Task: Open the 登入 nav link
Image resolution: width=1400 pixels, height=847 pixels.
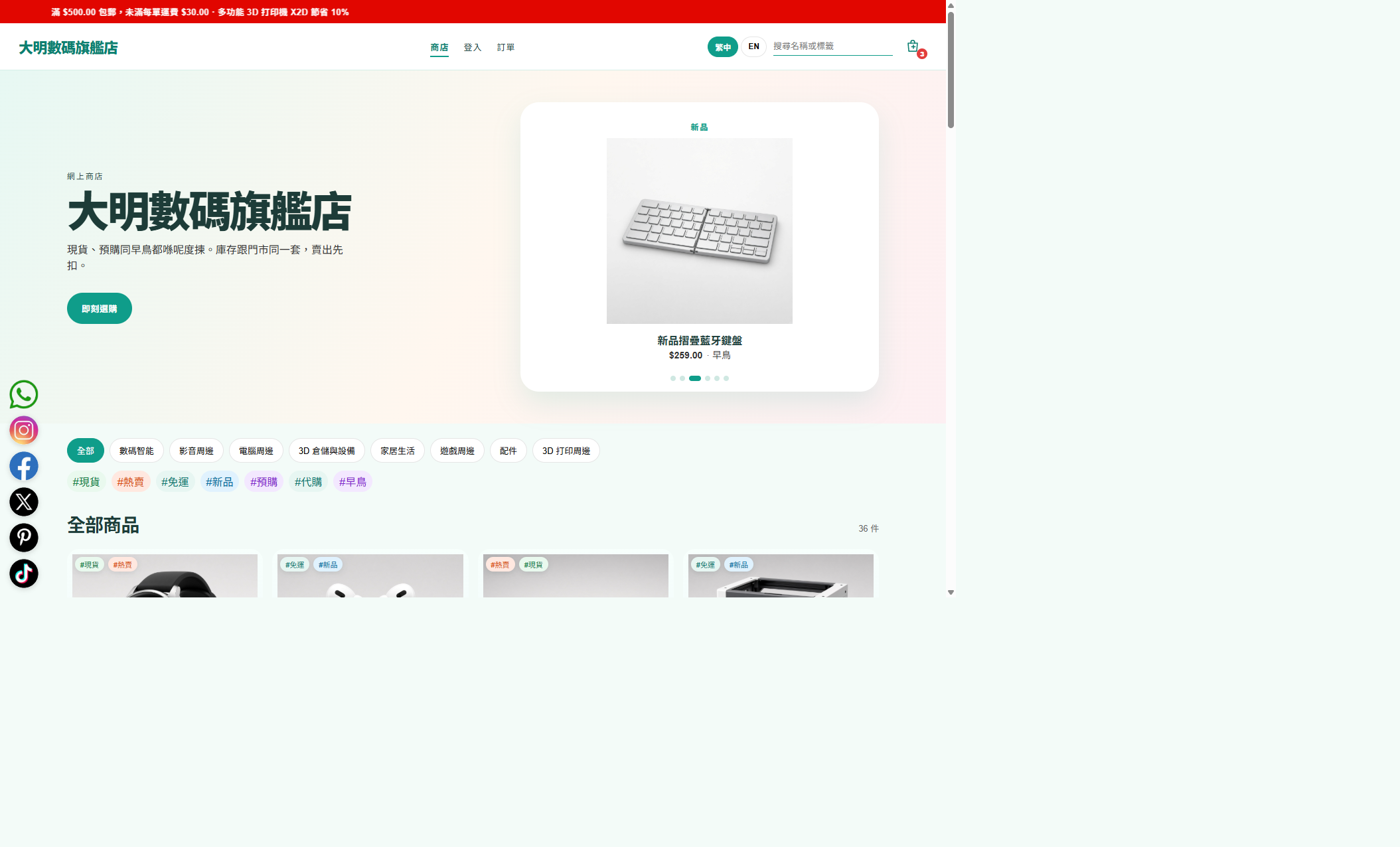Action: [x=472, y=48]
